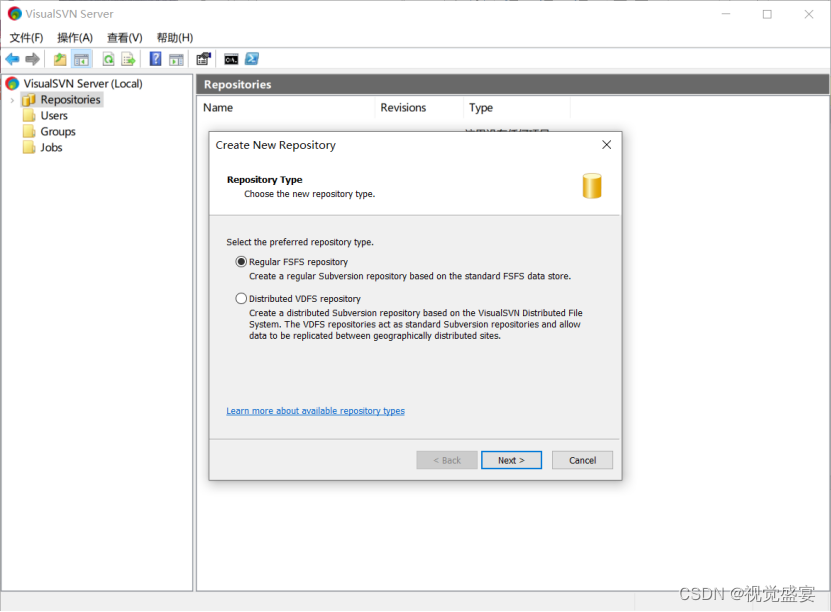Minimize the VisualSVN Server window
The image size is (831, 612).
pyautogui.click(x=726, y=14)
